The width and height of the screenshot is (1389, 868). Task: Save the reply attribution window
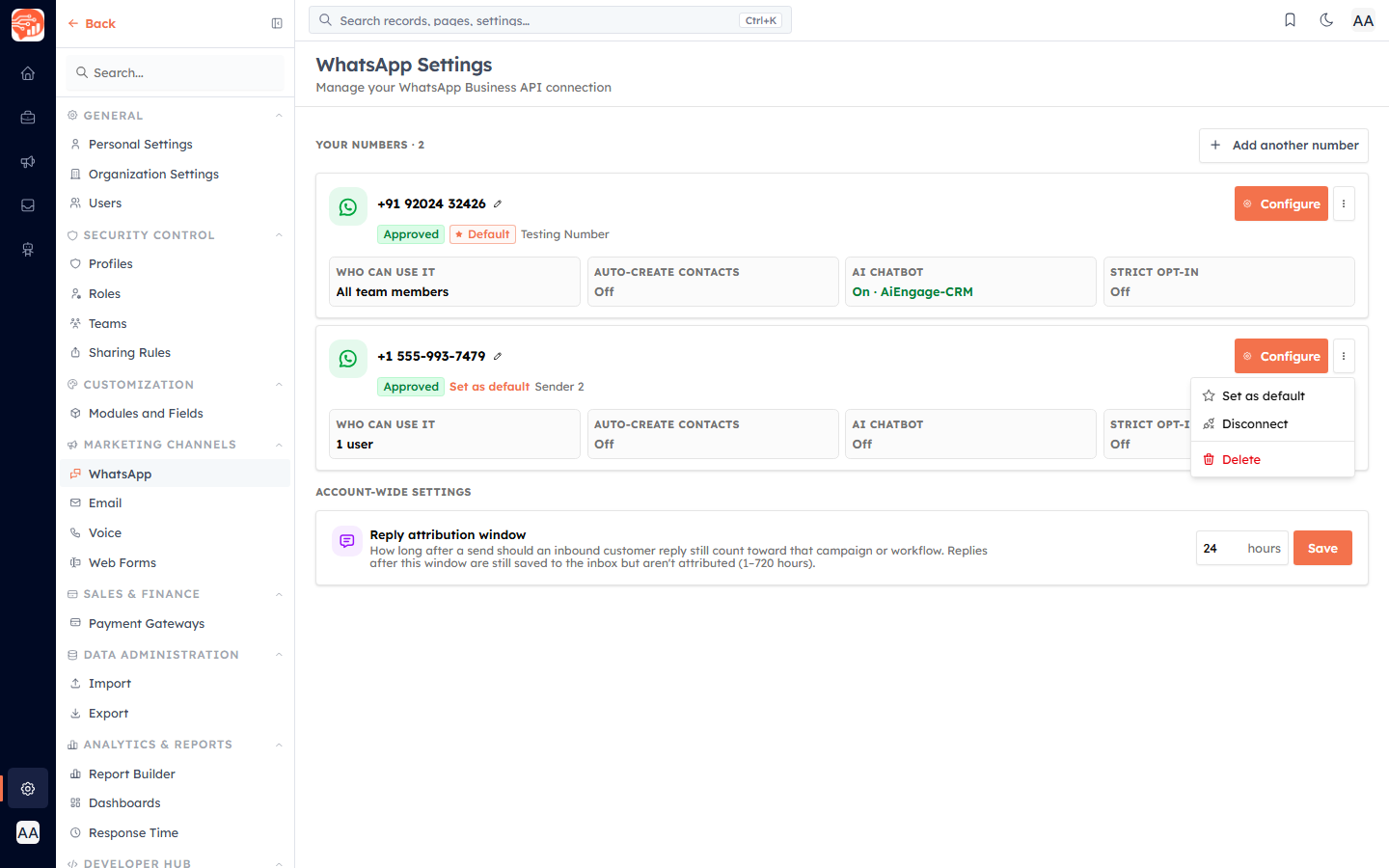pos(1322,548)
